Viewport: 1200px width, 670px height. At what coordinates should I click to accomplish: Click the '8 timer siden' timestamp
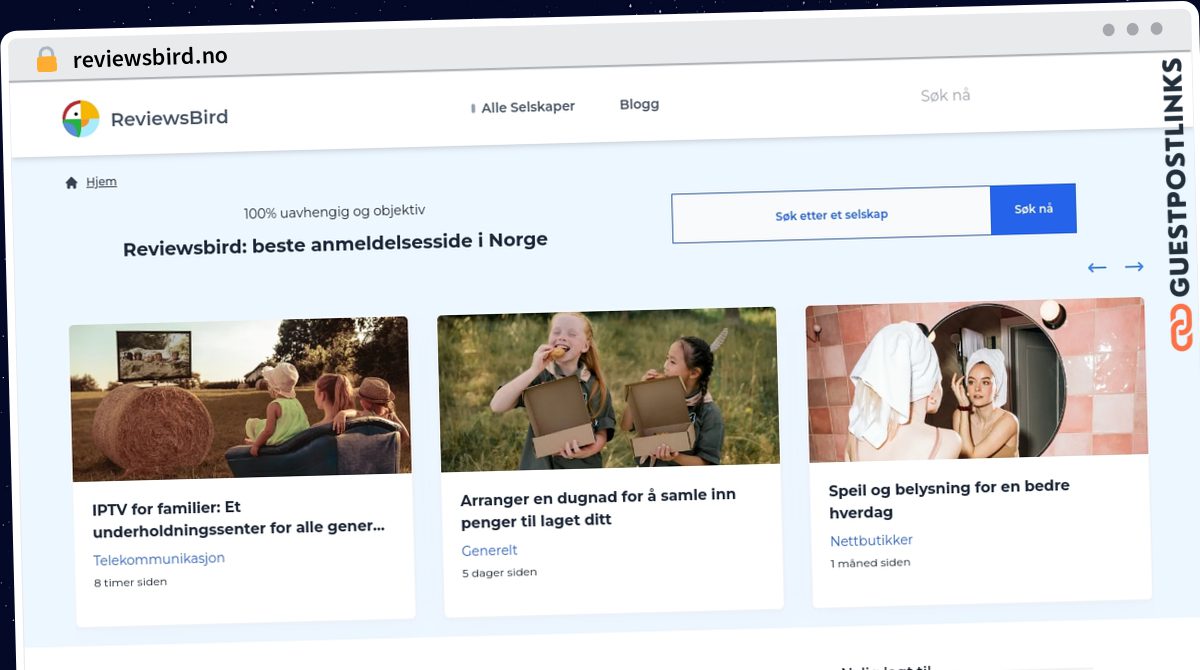tap(130, 582)
